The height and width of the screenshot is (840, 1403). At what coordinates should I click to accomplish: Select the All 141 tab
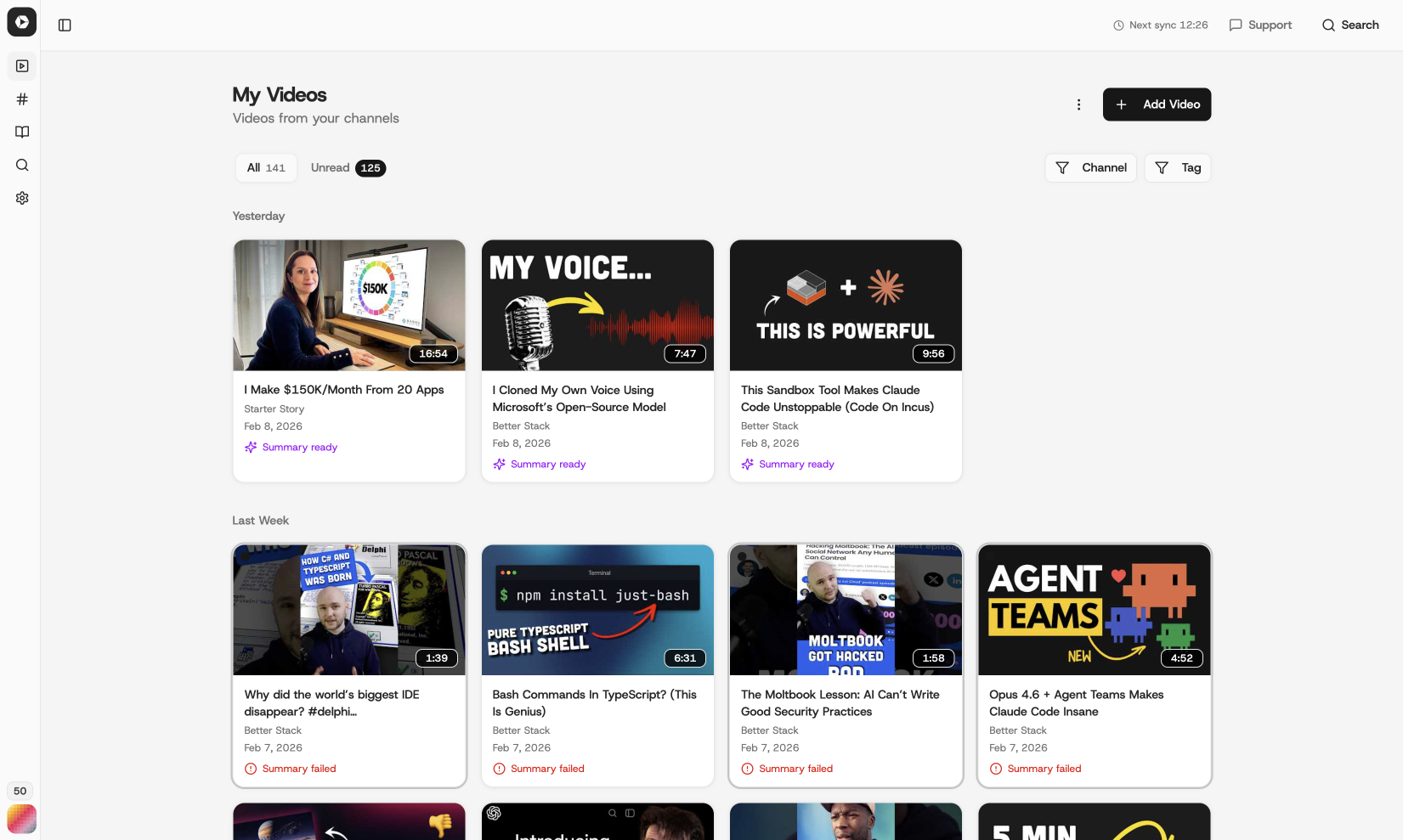(x=266, y=168)
